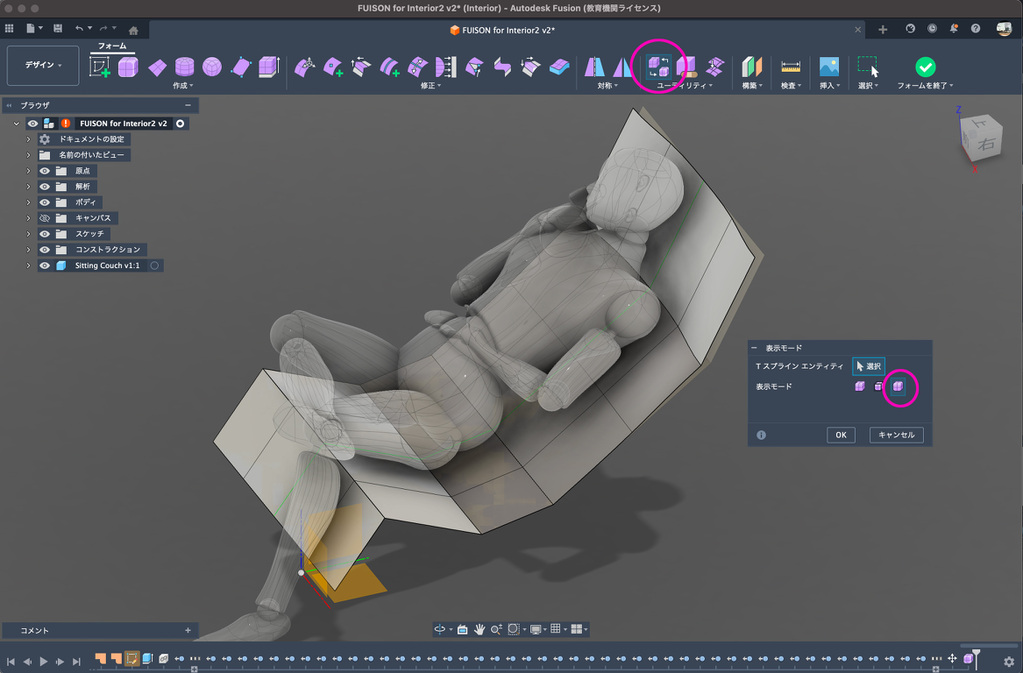Expand the スケッチ folder in browser
The width and height of the screenshot is (1023, 673).
[x=29, y=234]
